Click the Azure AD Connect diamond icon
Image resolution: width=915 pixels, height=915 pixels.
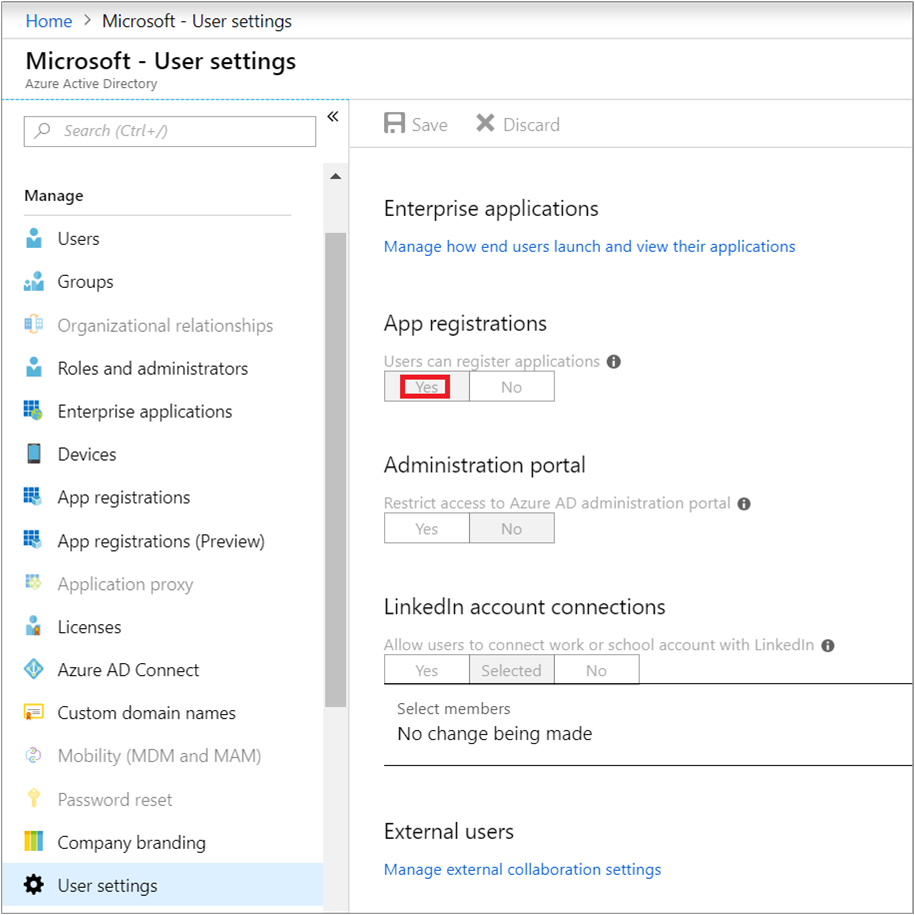click(34, 669)
